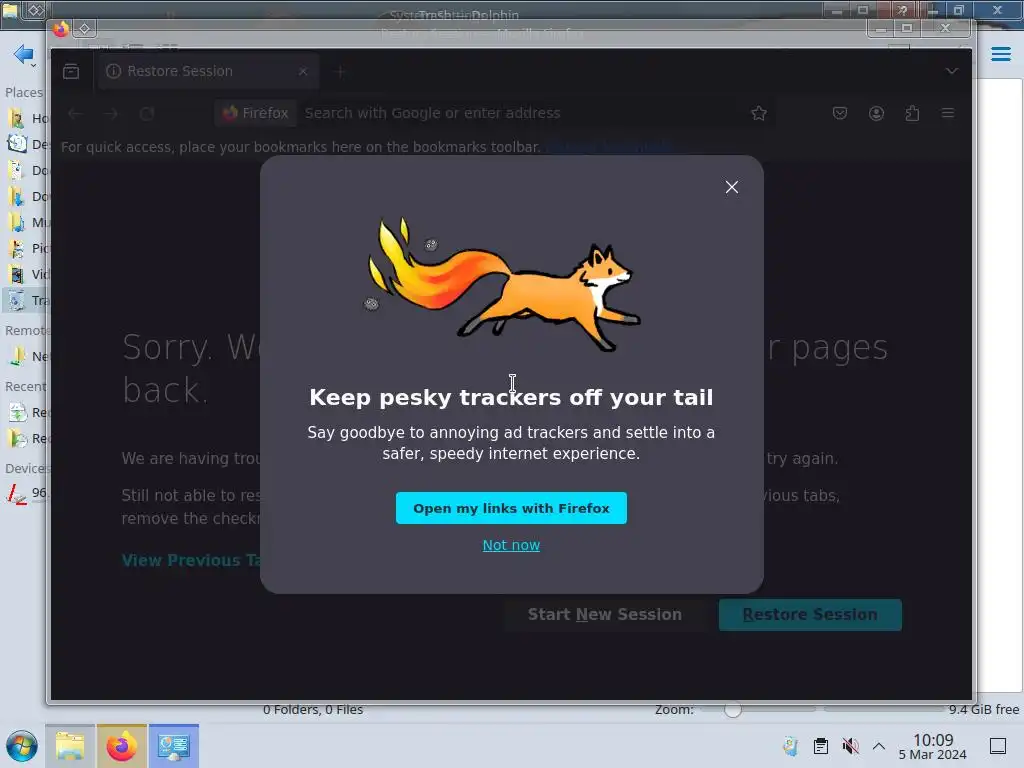Open System Settings taskbar icon
This screenshot has width=1024, height=768.
pyautogui.click(x=174, y=746)
